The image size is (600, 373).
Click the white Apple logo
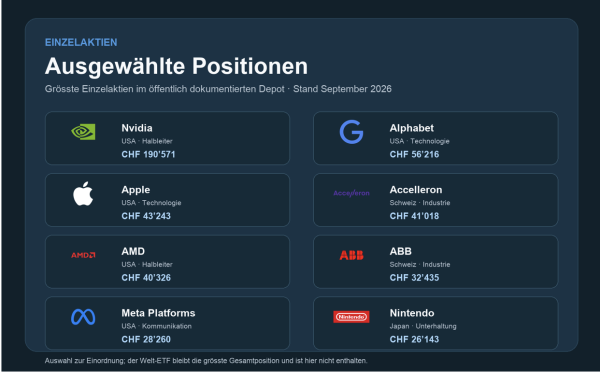pos(83,194)
